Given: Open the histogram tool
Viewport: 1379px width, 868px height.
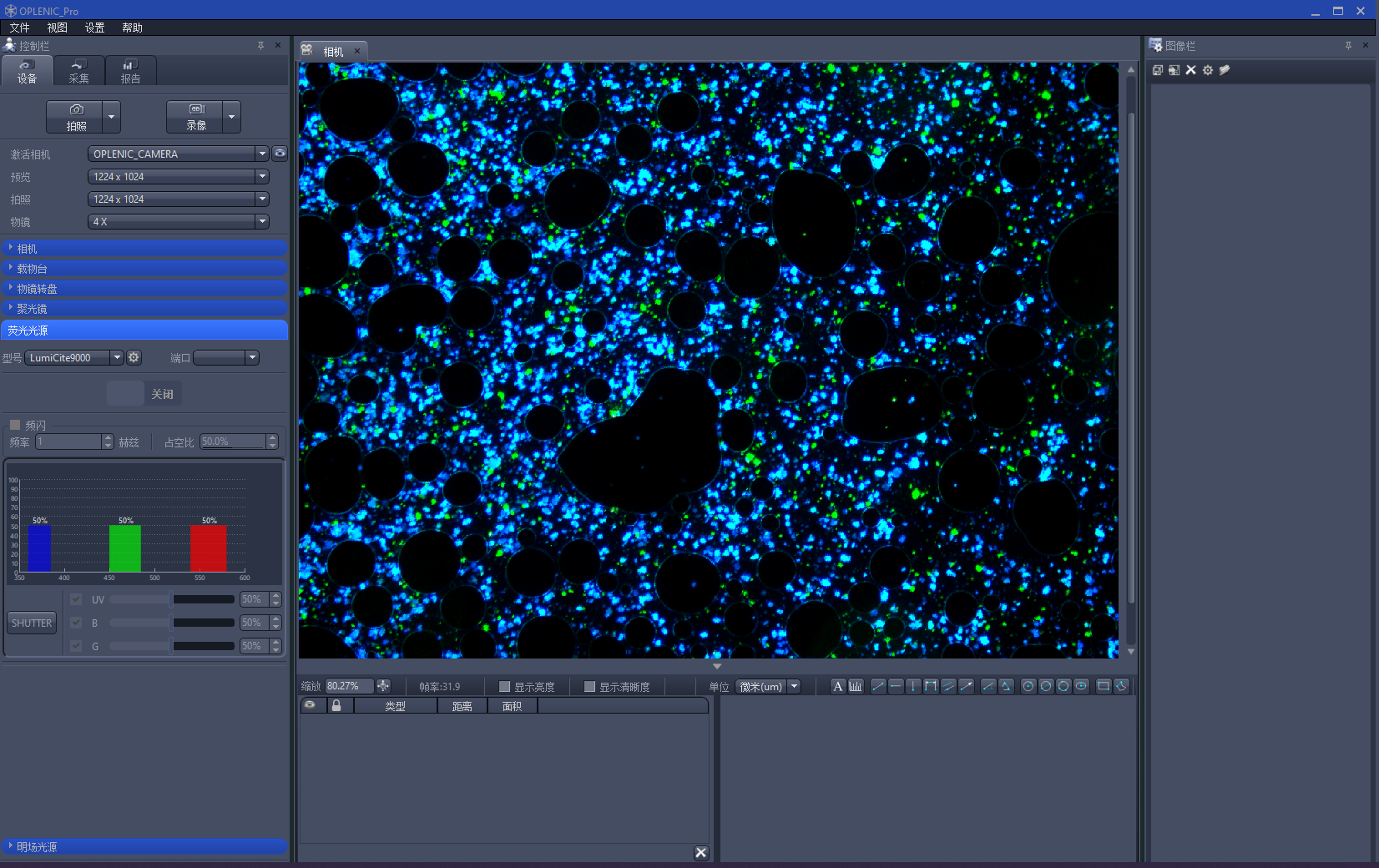Looking at the screenshot, I should point(856,686).
